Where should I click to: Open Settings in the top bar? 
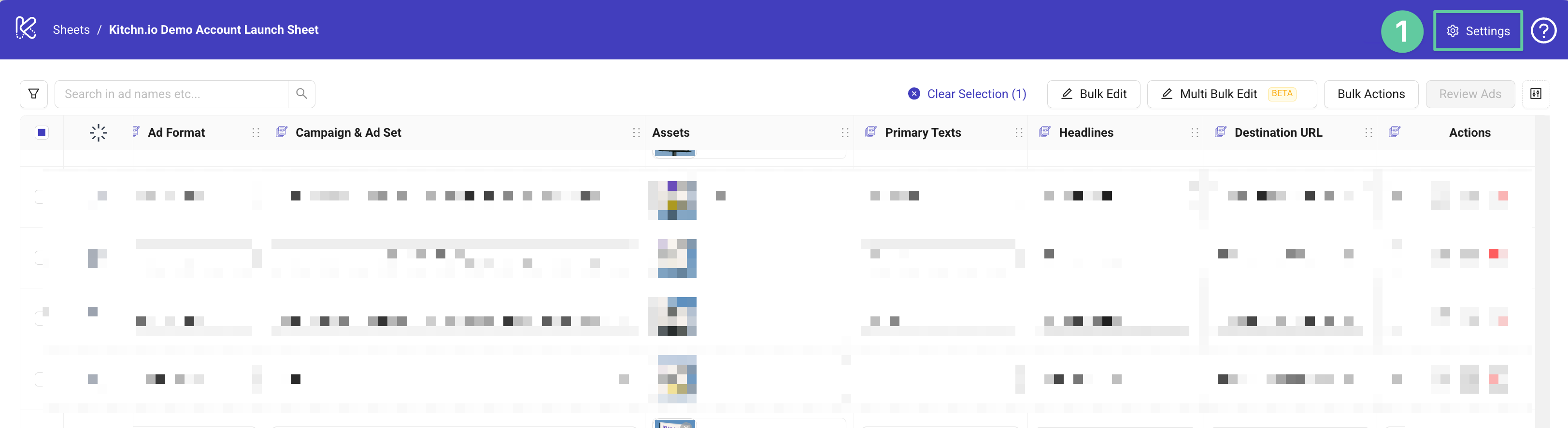coord(1478,31)
